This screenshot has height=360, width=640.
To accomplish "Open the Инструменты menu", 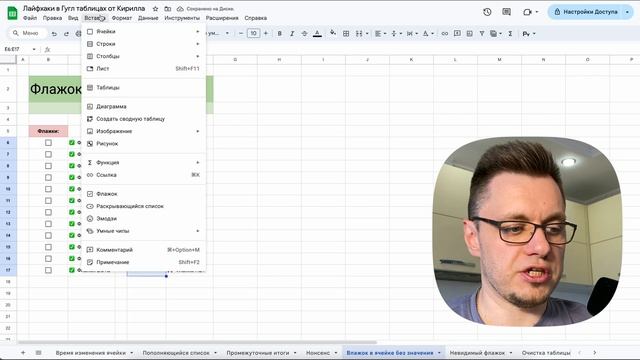I will [182, 18].
